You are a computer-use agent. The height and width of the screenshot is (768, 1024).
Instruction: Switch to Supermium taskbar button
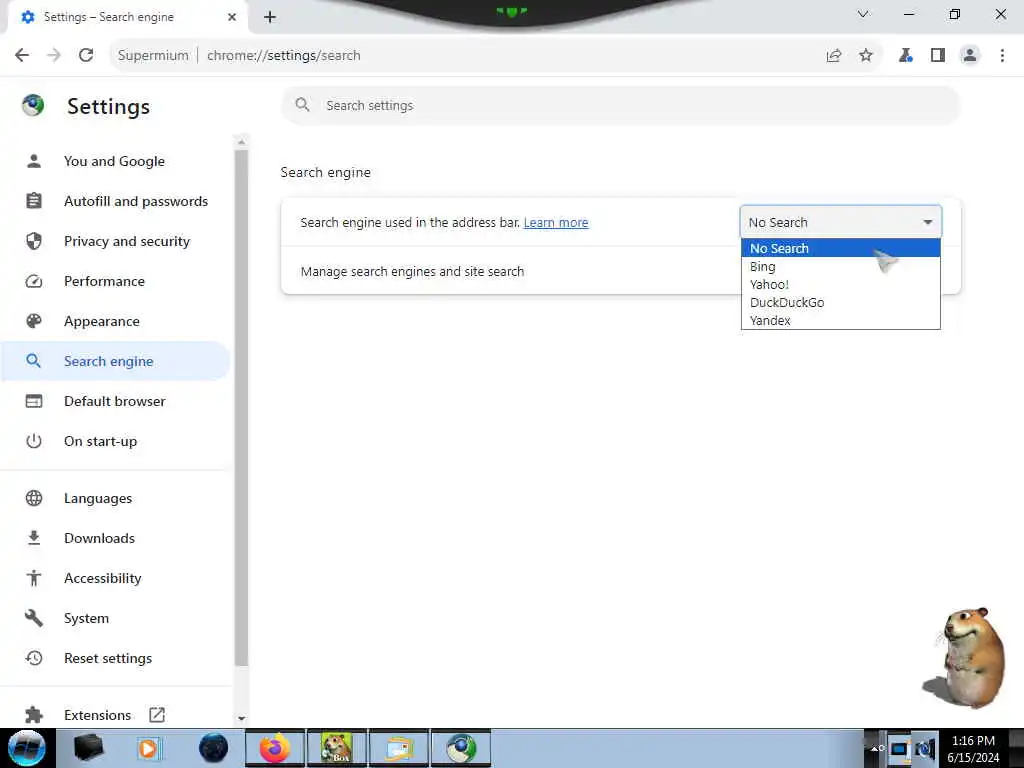tap(461, 748)
